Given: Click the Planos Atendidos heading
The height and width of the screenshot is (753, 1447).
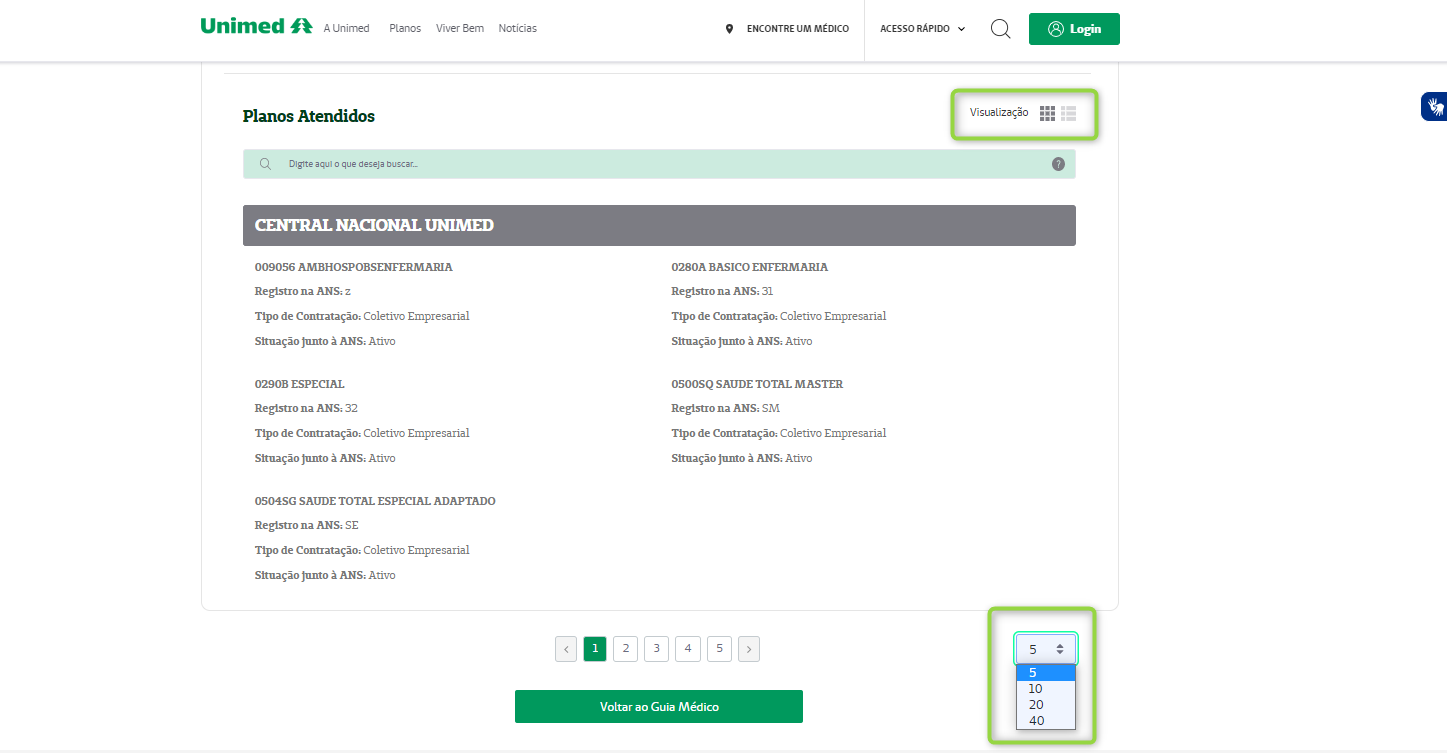Looking at the screenshot, I should 309,116.
